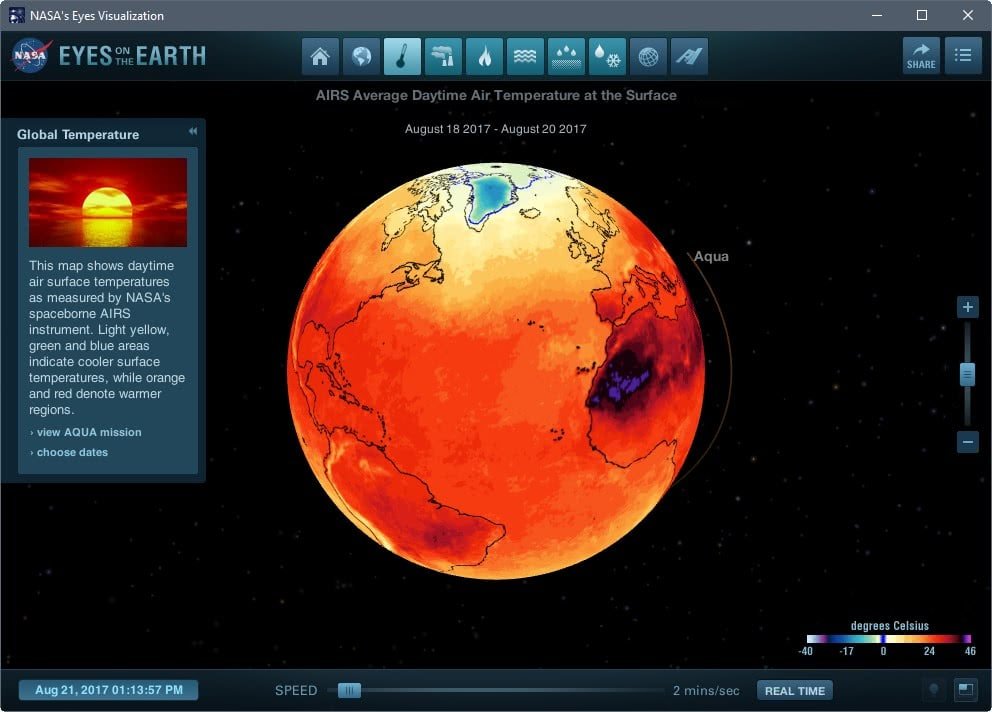Open the choose dates link
This screenshot has height=712, width=992.
[71, 453]
